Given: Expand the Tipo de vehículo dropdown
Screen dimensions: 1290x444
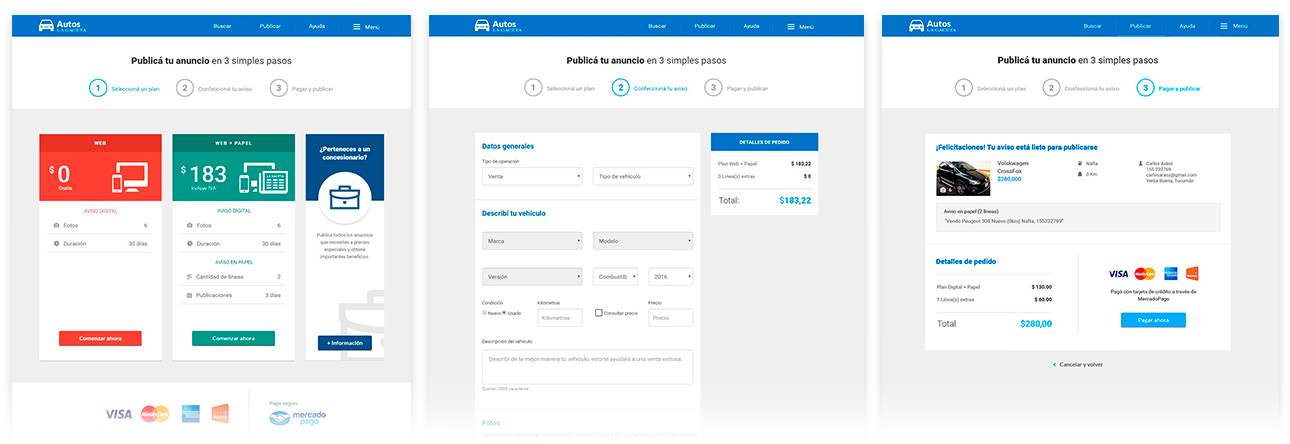Looking at the screenshot, I should tap(642, 176).
